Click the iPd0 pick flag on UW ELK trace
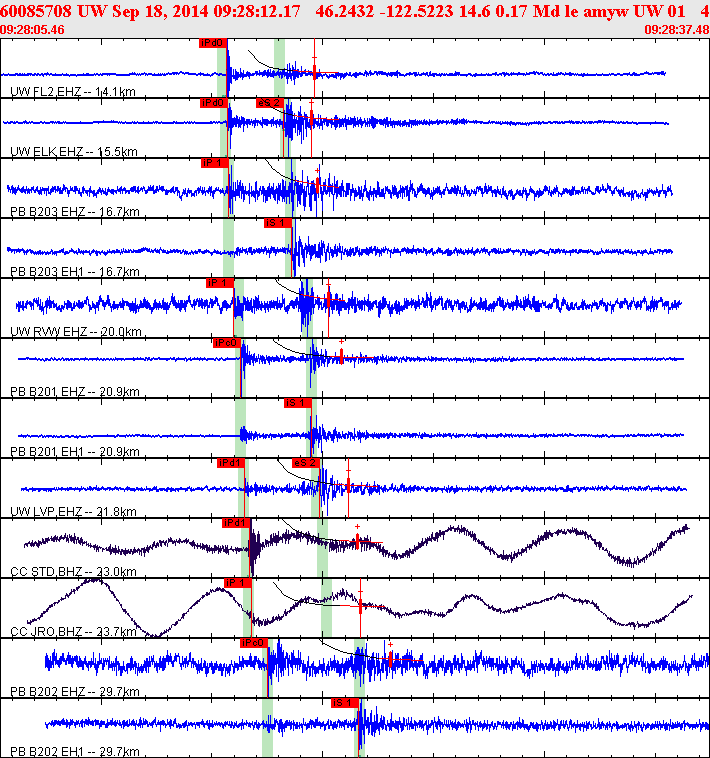The image size is (710, 758). [x=214, y=103]
